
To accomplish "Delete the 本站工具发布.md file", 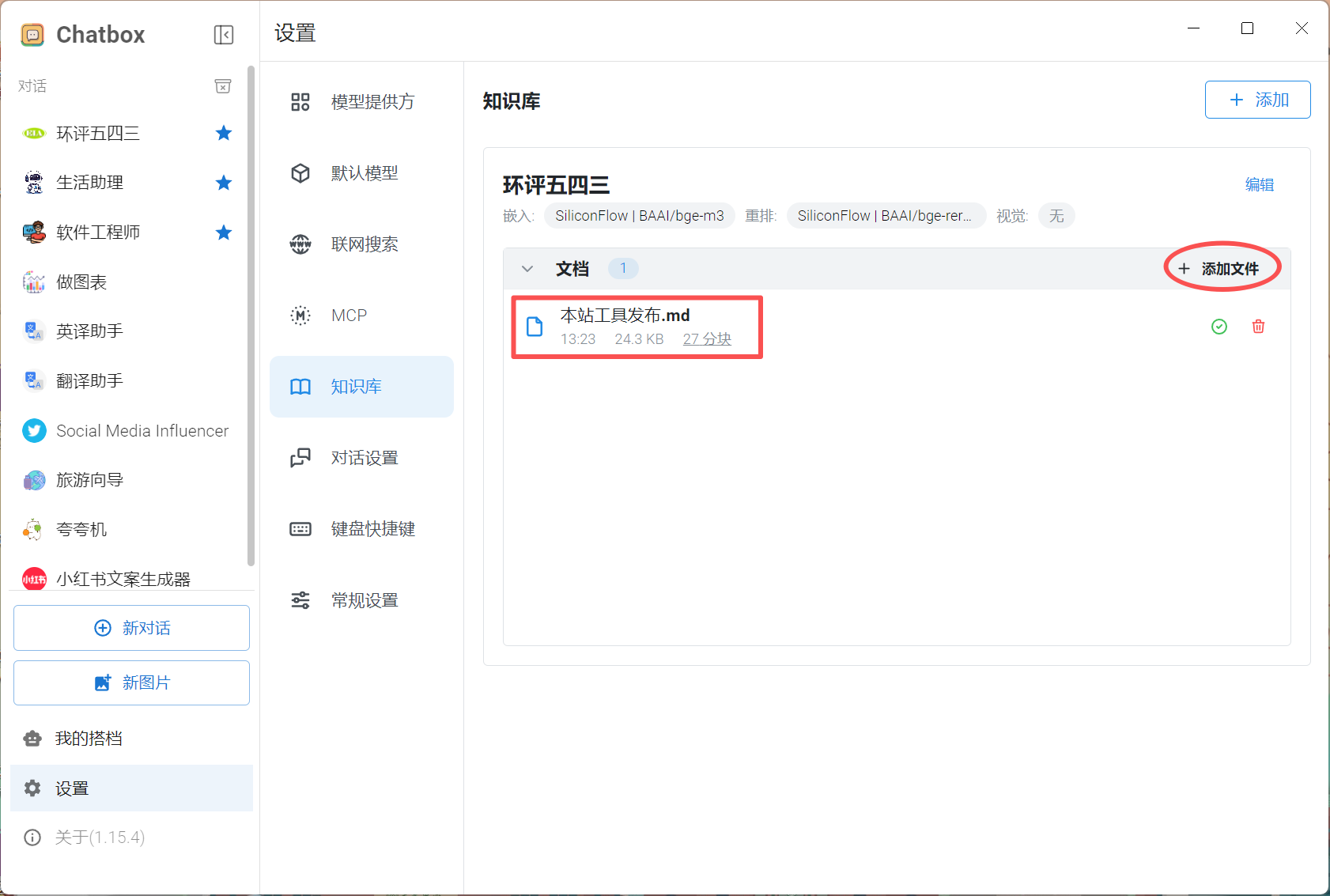I will 1258,327.
